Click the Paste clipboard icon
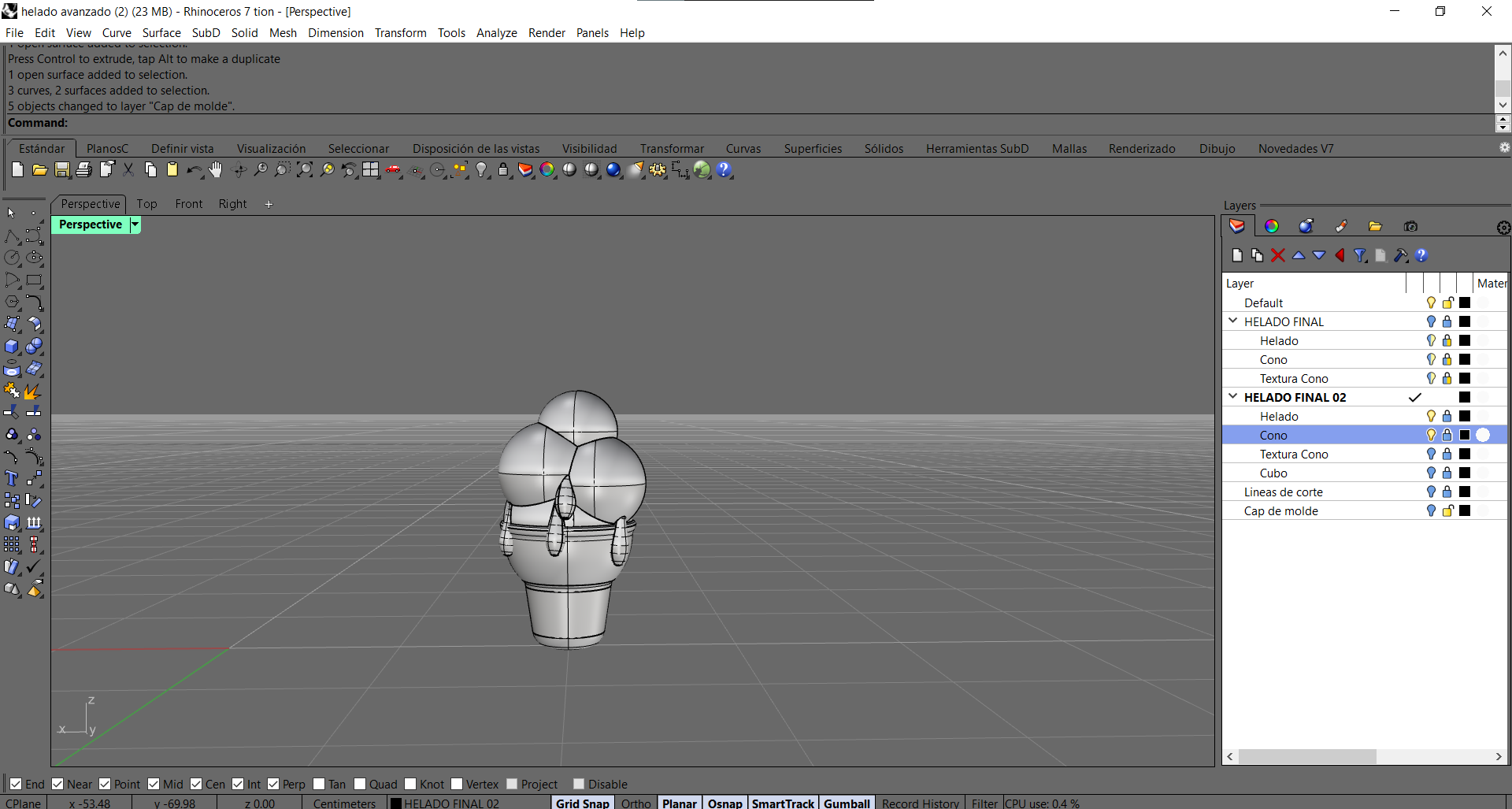 click(x=172, y=169)
